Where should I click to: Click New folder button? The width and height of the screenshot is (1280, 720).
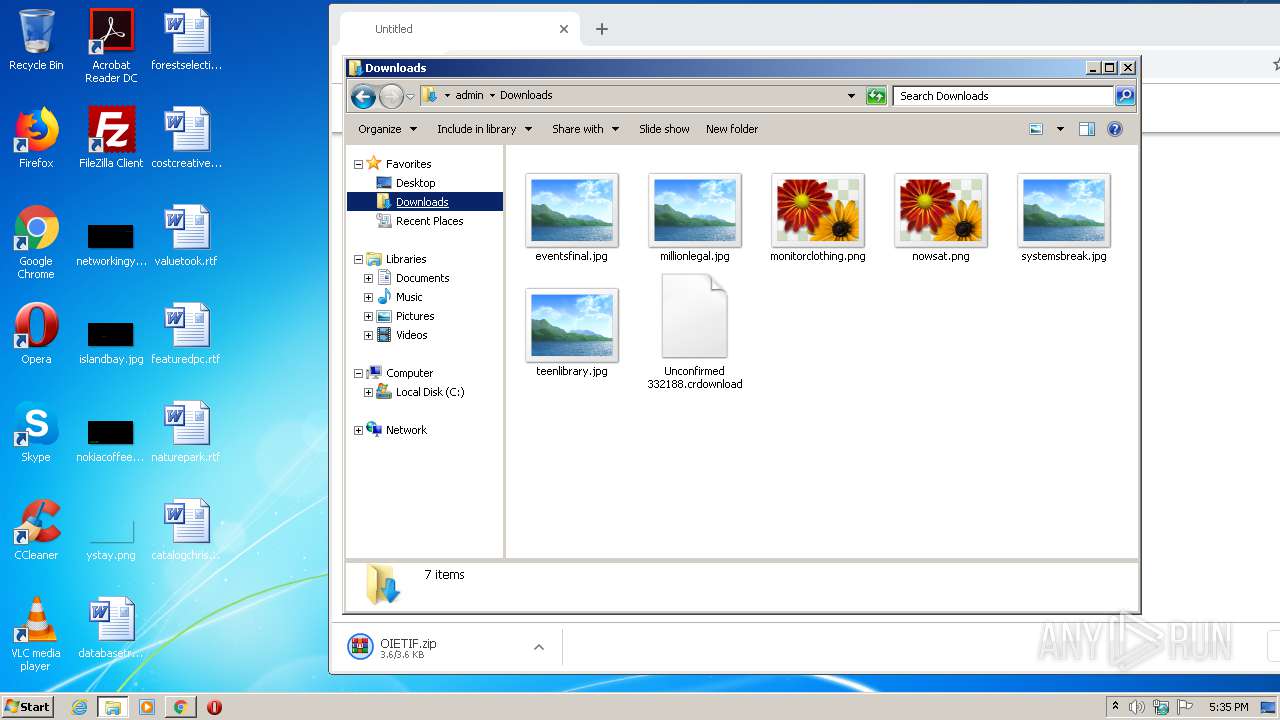[x=732, y=129]
